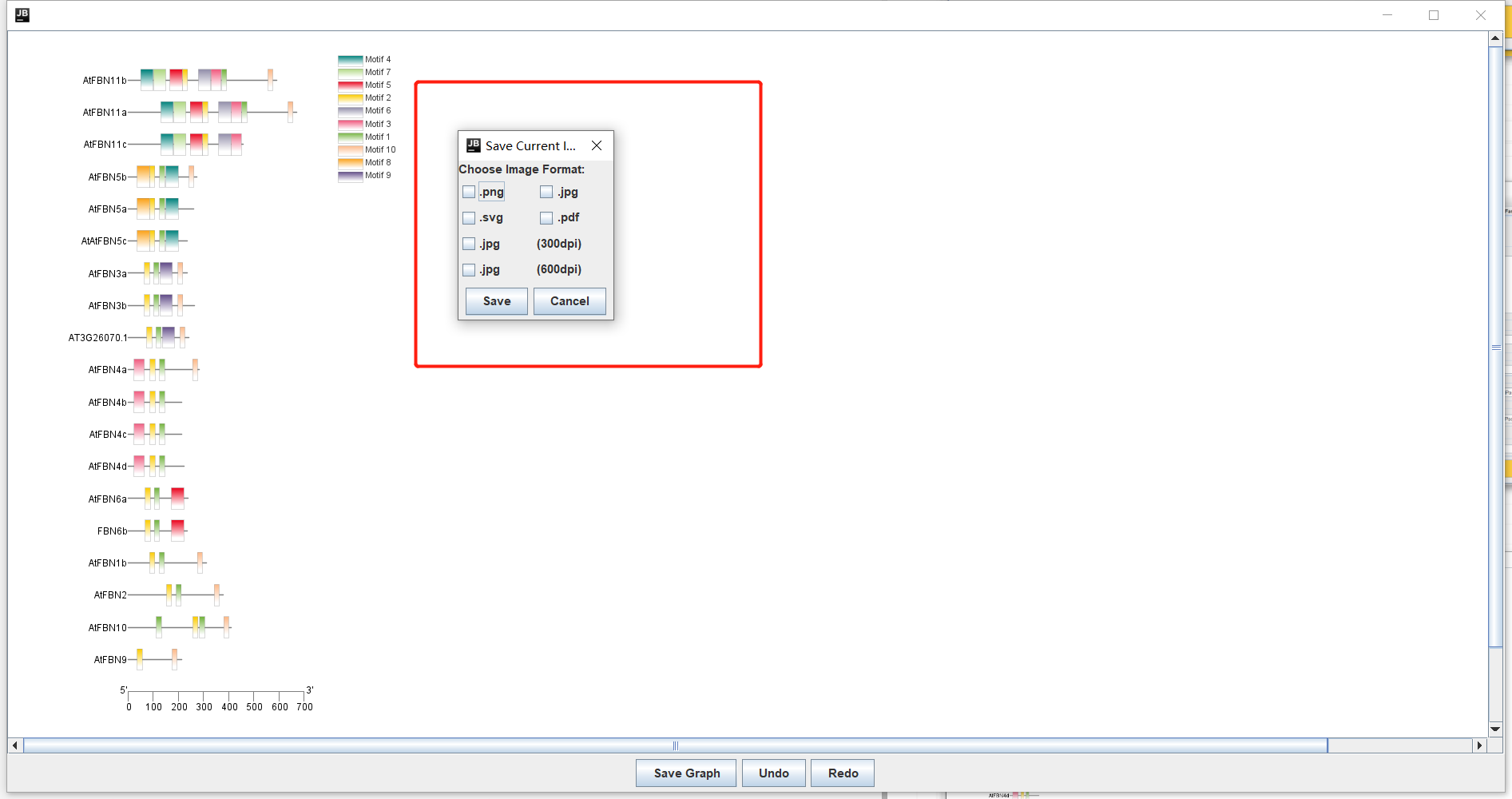This screenshot has height=799, width=1512.
Task: Click the Save Graph button
Action: [x=686, y=773]
